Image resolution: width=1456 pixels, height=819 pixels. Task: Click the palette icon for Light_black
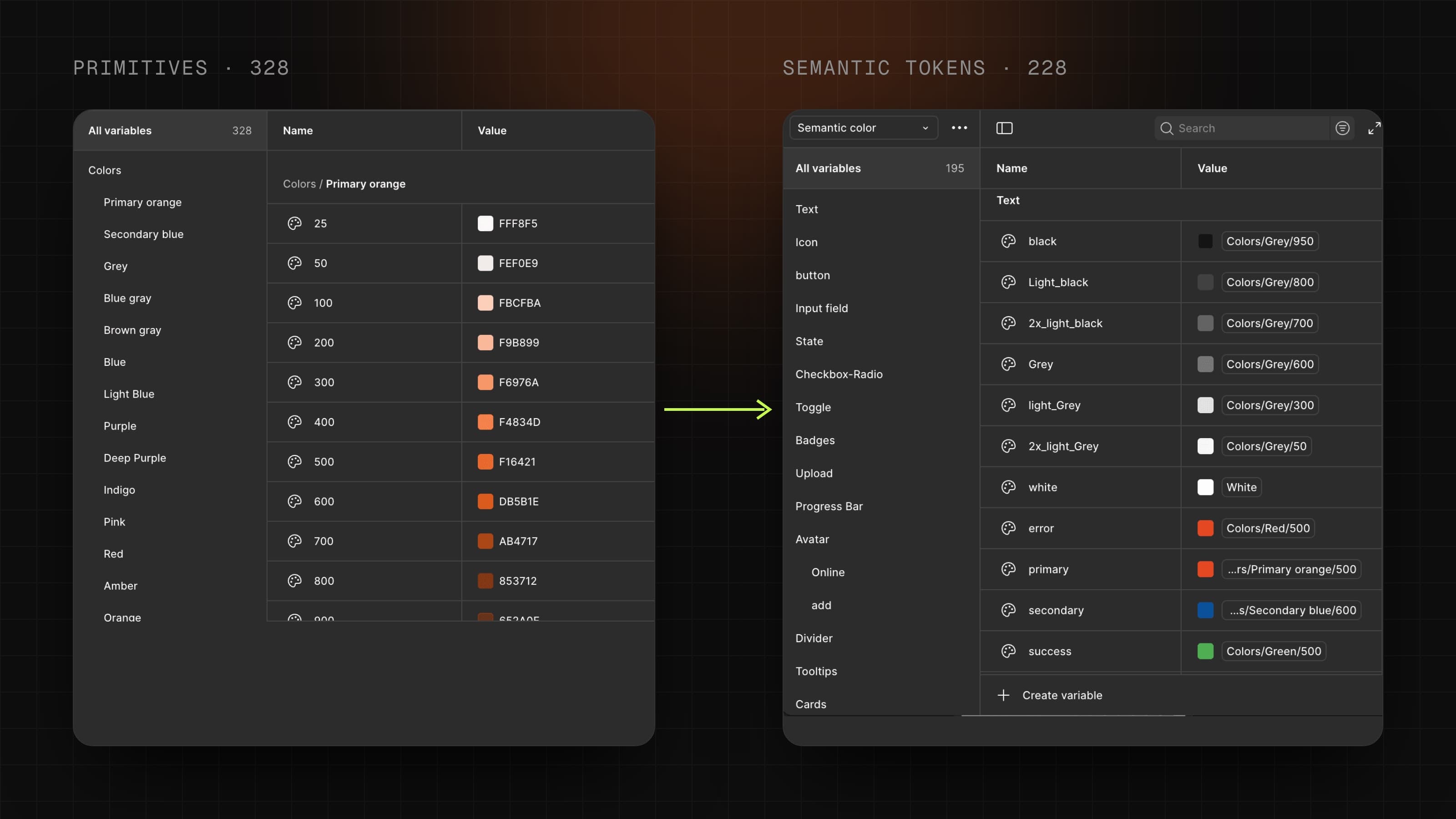click(x=1008, y=282)
